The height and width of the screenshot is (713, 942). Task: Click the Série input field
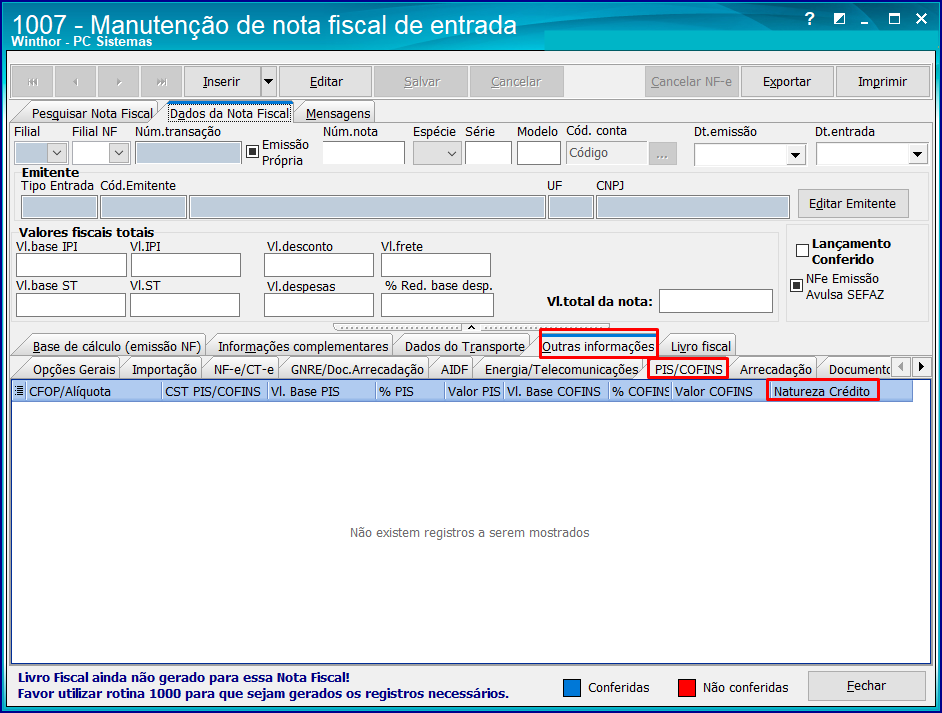tap(488, 153)
